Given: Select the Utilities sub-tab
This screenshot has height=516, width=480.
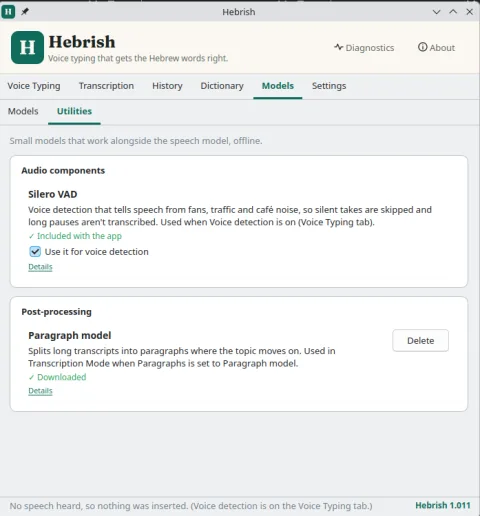Looking at the screenshot, I should pyautogui.click(x=74, y=111).
